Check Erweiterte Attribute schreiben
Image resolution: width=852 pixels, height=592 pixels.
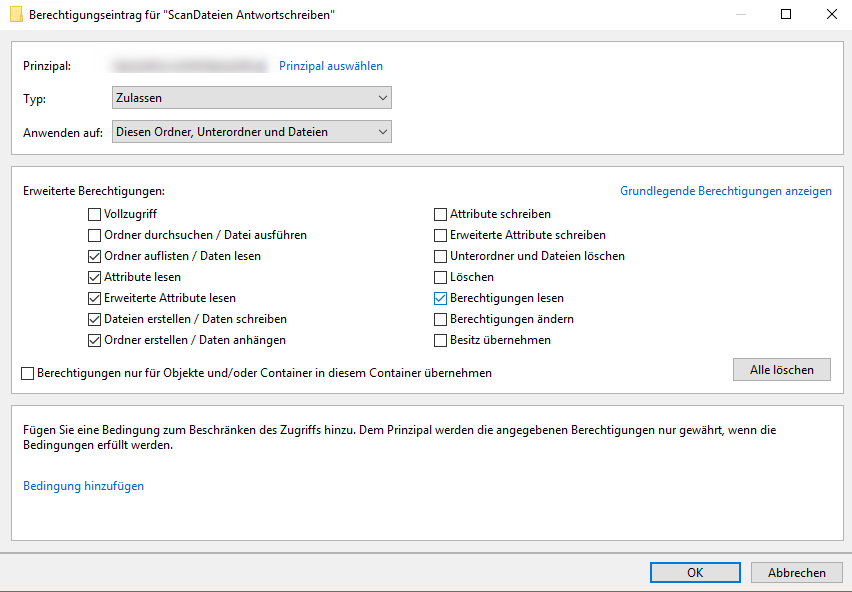coord(441,235)
